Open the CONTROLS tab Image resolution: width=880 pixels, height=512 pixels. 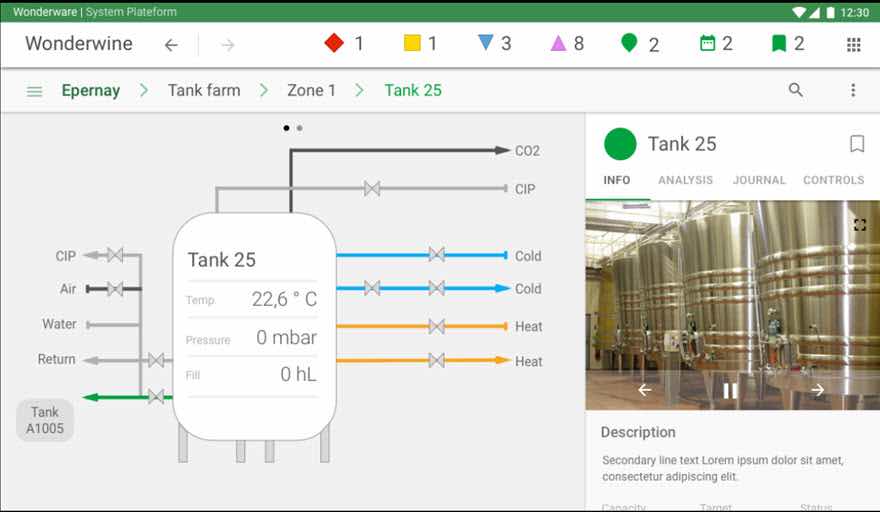[x=833, y=180]
